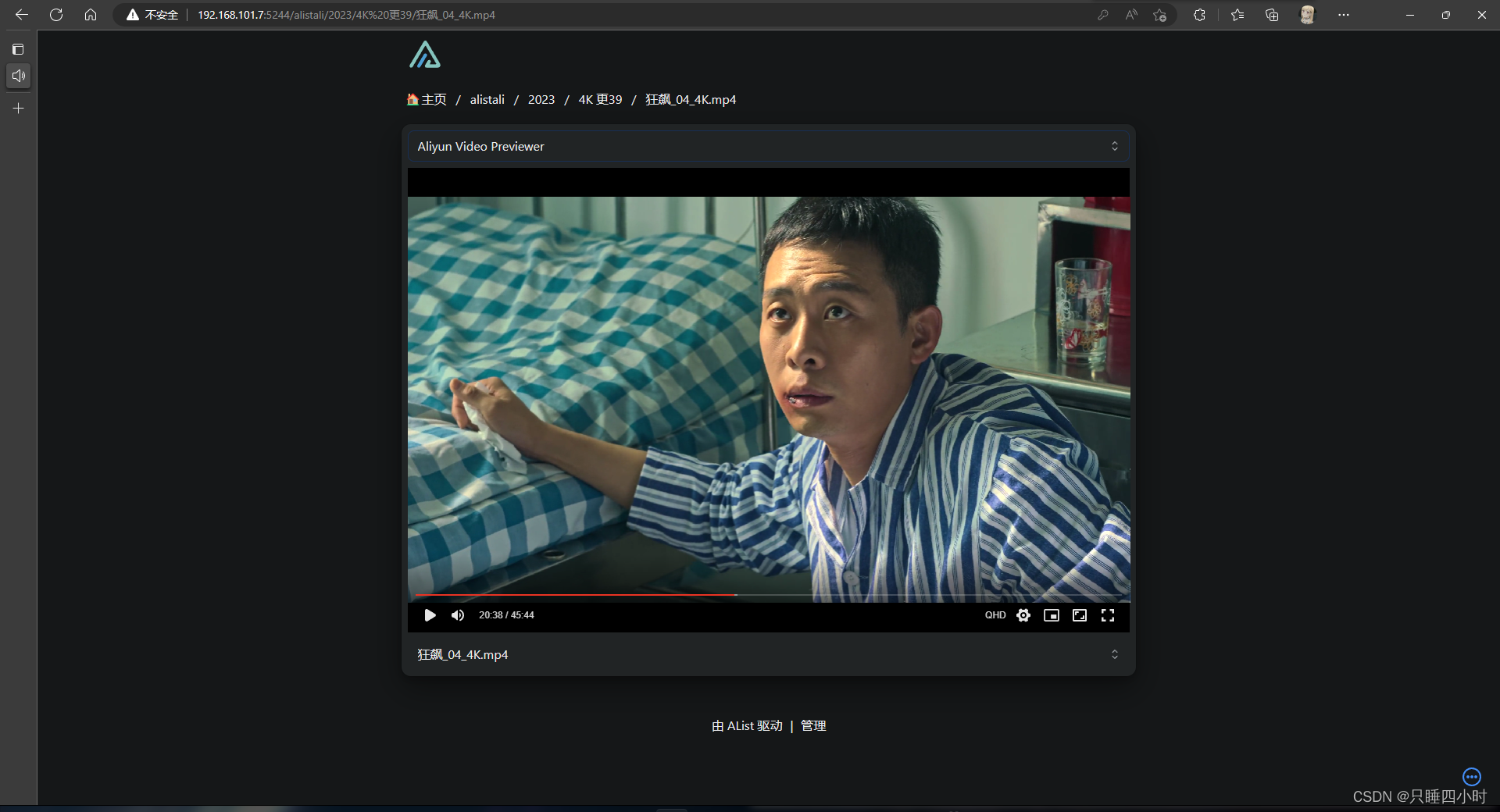Open 由 AList 驱动 link
This screenshot has height=812, width=1500.
(x=747, y=725)
